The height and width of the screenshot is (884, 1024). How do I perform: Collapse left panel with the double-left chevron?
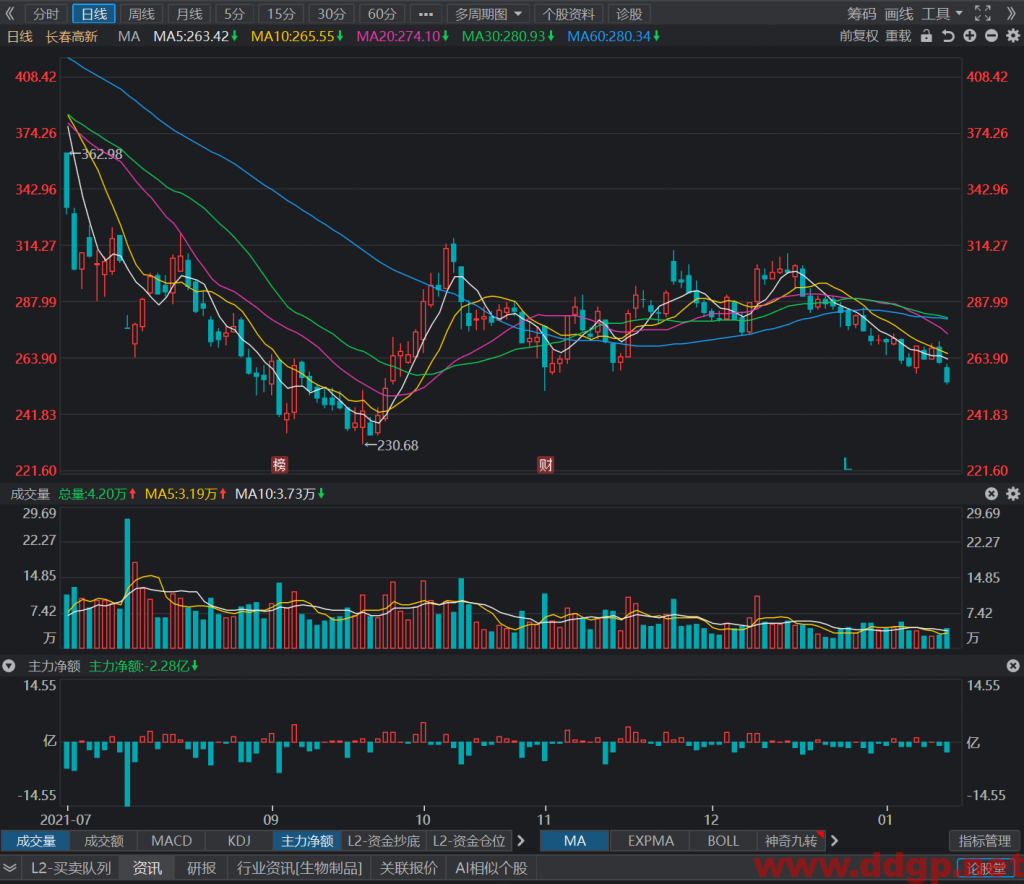(x=10, y=13)
